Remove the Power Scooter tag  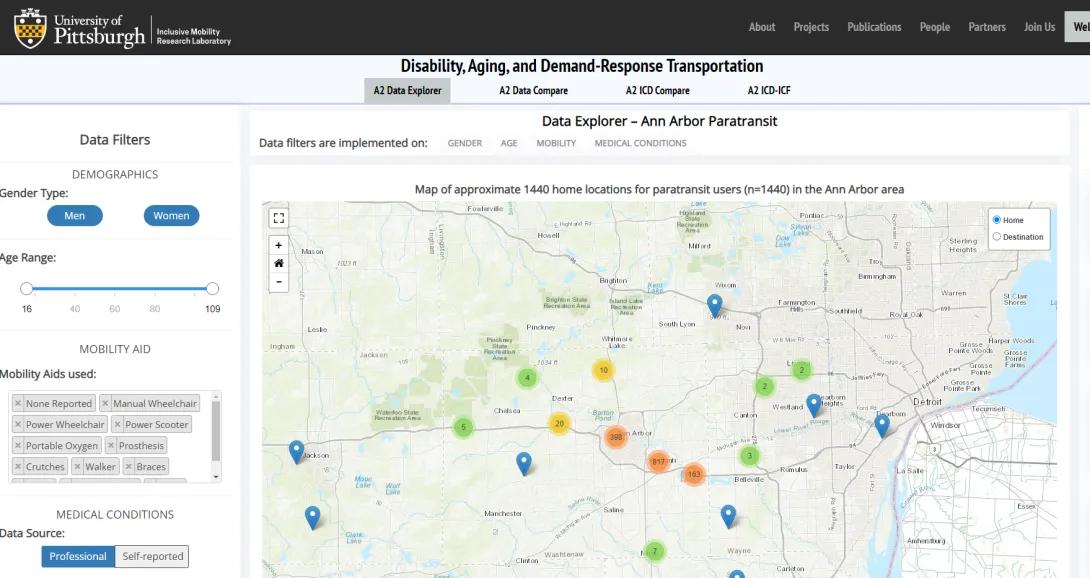(x=117, y=424)
